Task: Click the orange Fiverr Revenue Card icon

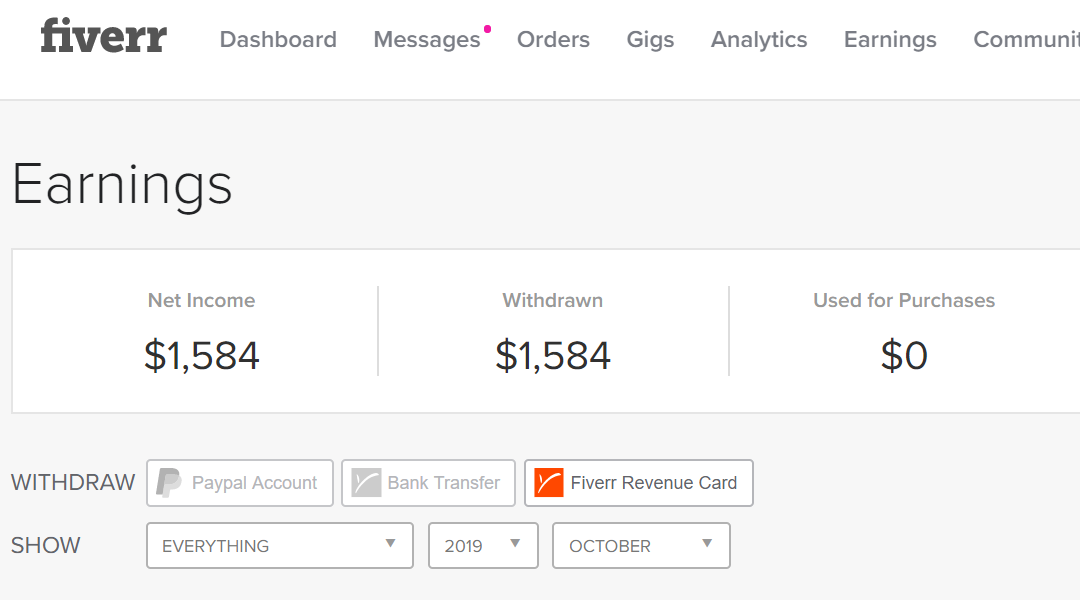Action: [x=549, y=482]
